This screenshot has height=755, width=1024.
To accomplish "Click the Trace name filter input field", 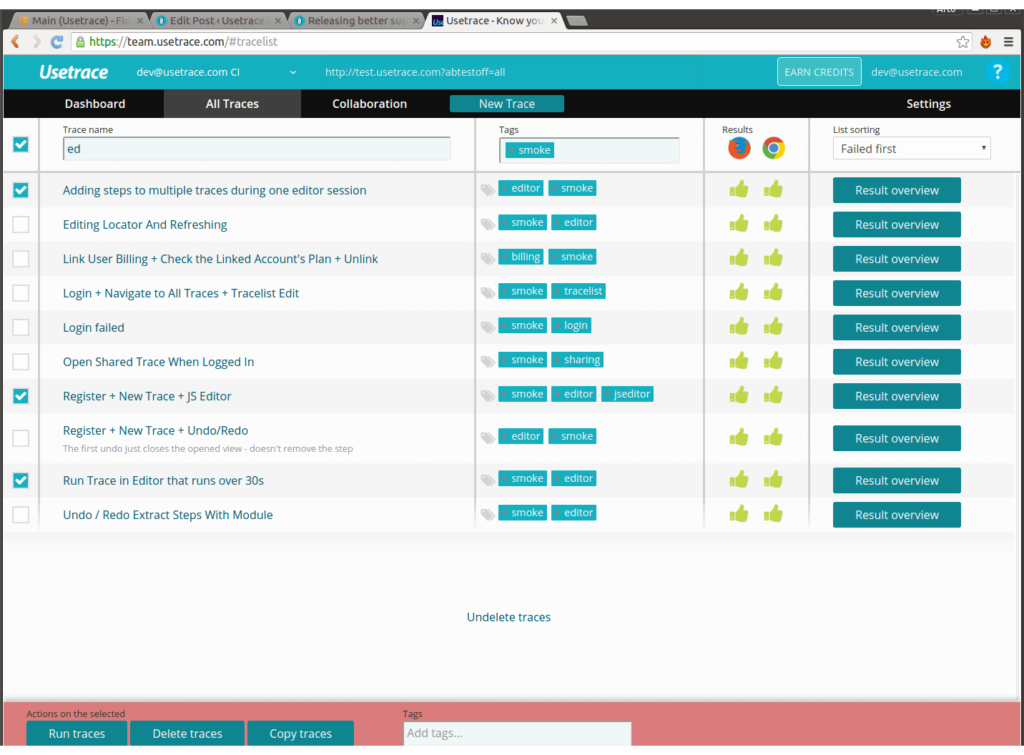I will pos(256,149).
